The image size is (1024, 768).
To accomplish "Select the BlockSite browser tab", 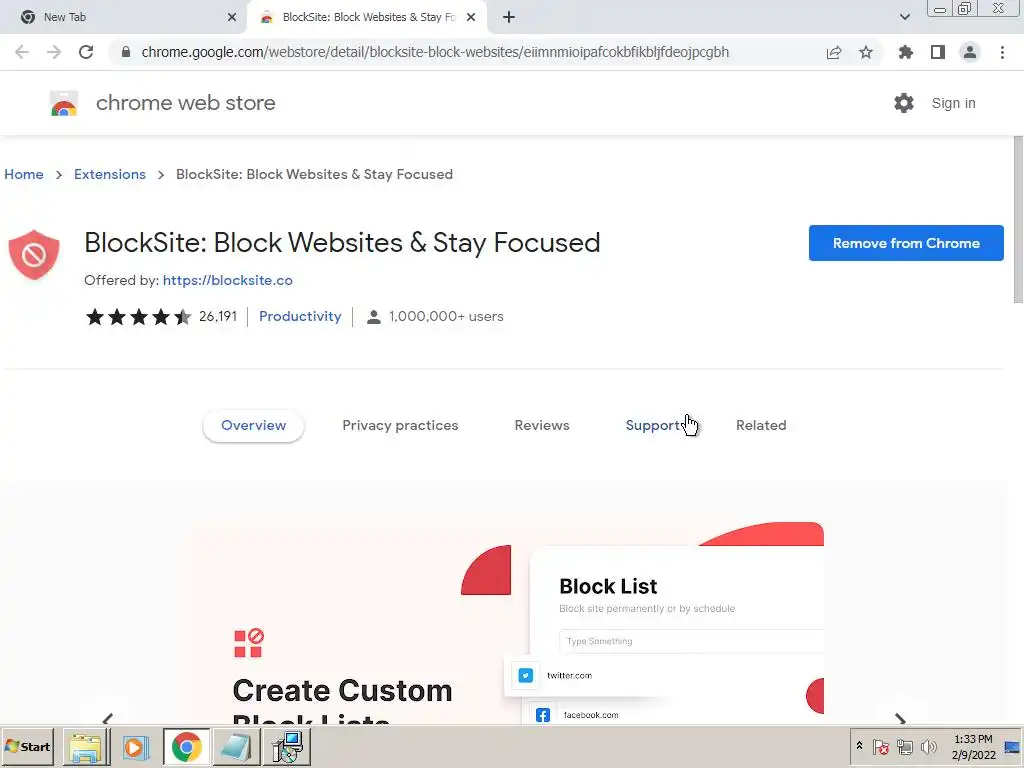I will (x=367, y=17).
